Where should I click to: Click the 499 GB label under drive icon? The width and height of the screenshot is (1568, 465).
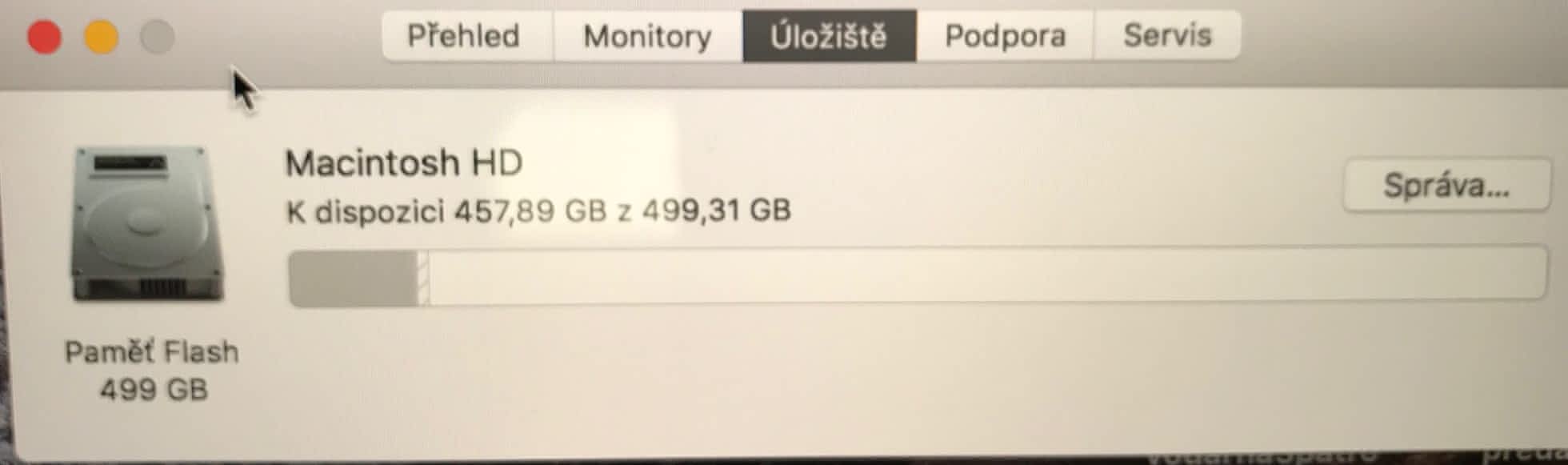click(x=154, y=391)
